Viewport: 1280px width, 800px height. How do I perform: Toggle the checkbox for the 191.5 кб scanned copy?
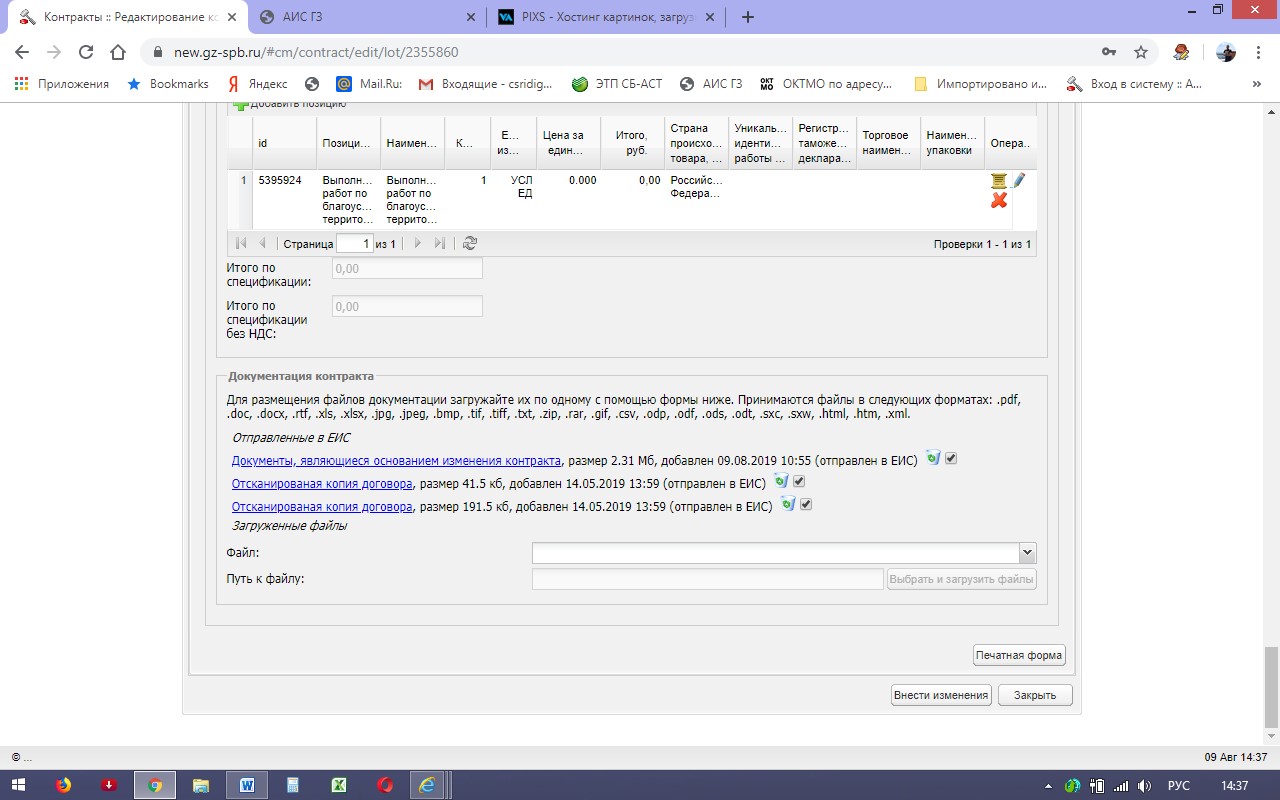tap(806, 505)
